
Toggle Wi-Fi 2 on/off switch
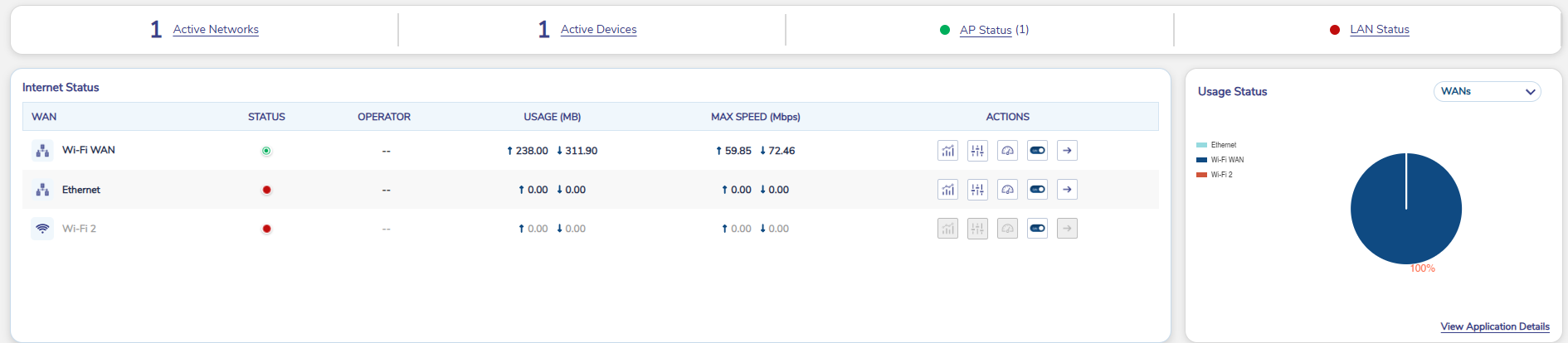tap(1037, 229)
